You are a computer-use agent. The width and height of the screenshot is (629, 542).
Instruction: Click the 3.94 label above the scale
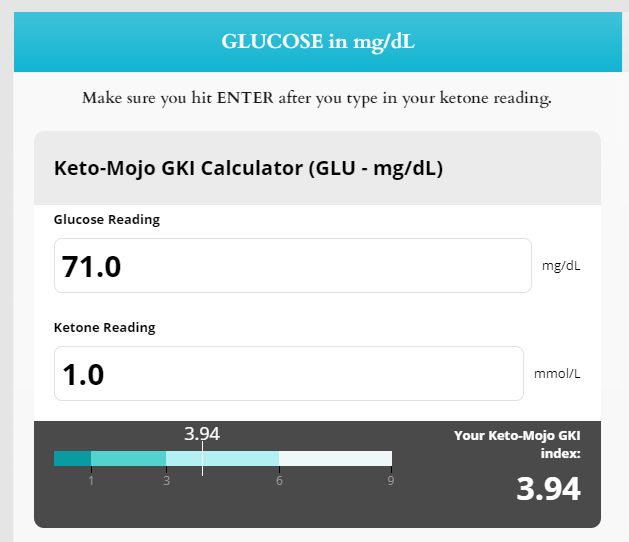[x=202, y=434]
